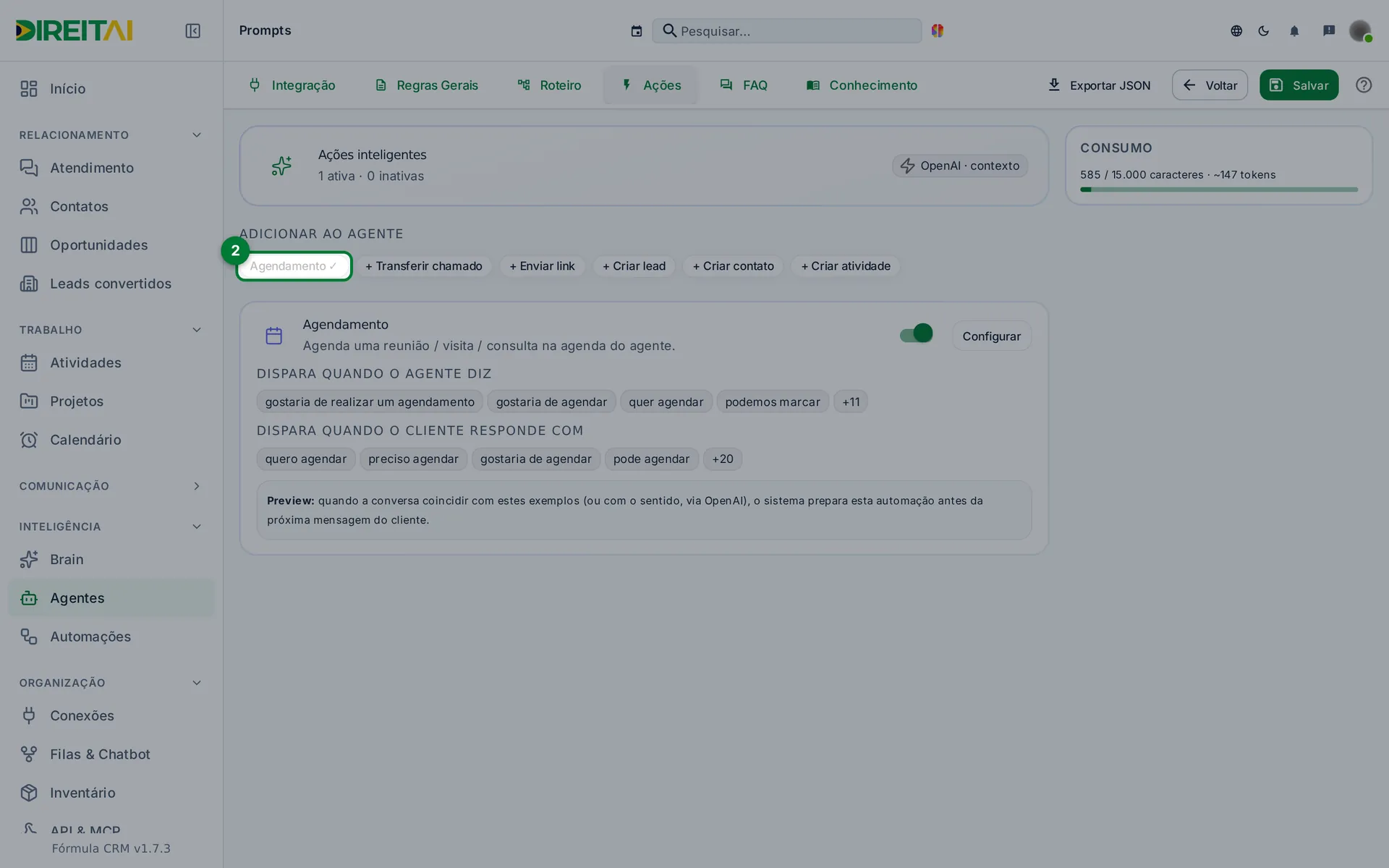Viewport: 1389px width, 868px height.
Task: Add the Criar lead action
Action: point(634,266)
